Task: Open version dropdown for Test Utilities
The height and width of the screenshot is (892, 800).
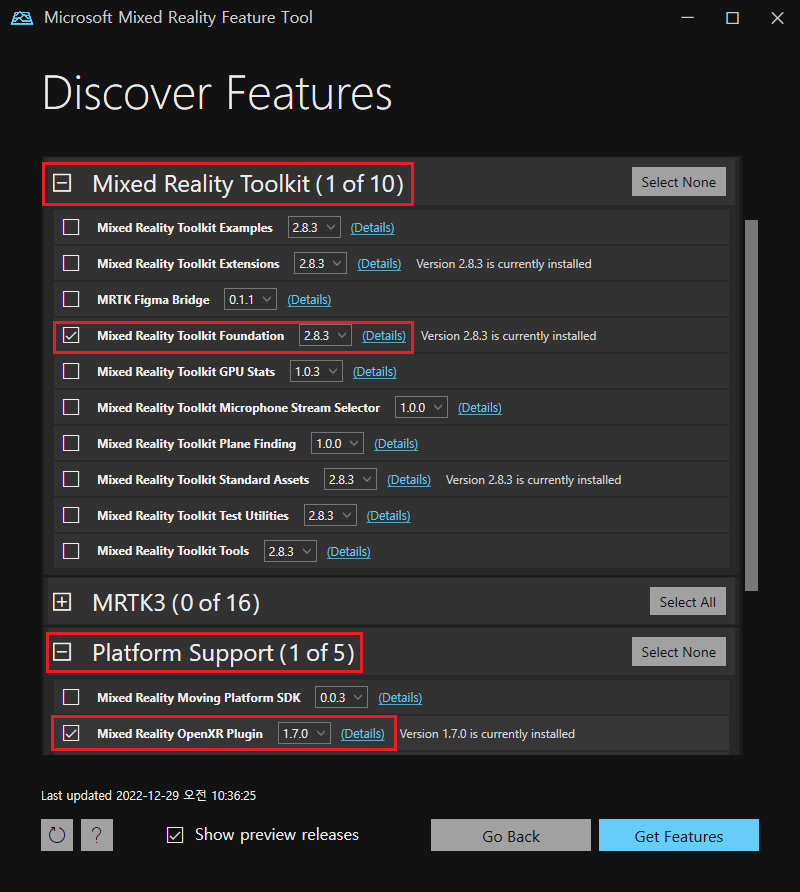Action: pyautogui.click(x=330, y=515)
